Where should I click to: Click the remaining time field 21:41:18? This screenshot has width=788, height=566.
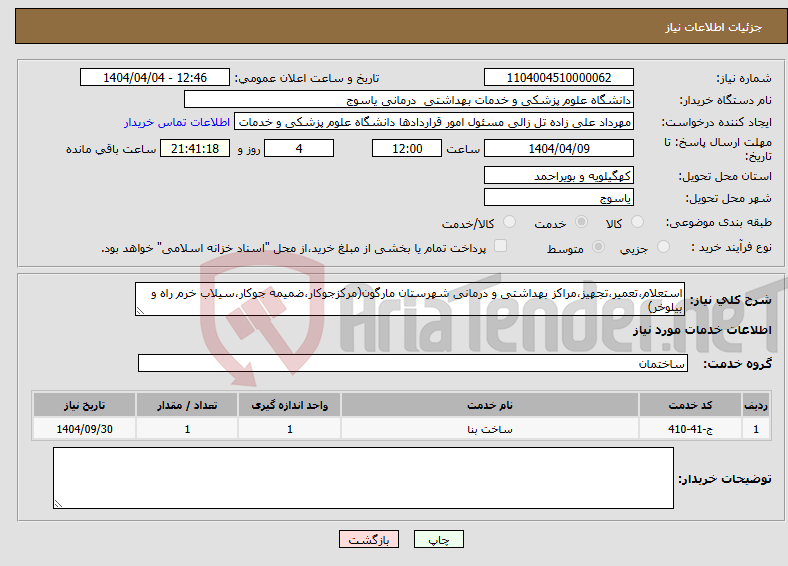pos(195,148)
